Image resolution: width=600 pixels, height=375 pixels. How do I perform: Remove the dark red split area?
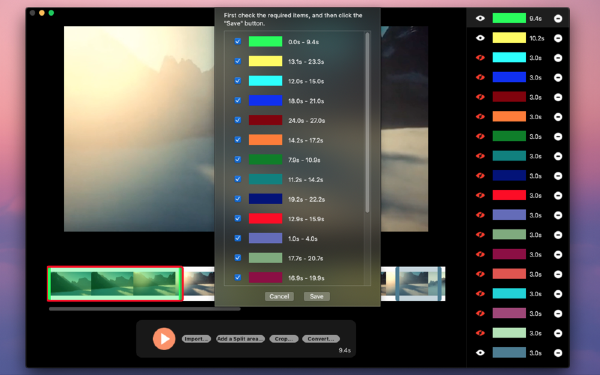point(558,97)
